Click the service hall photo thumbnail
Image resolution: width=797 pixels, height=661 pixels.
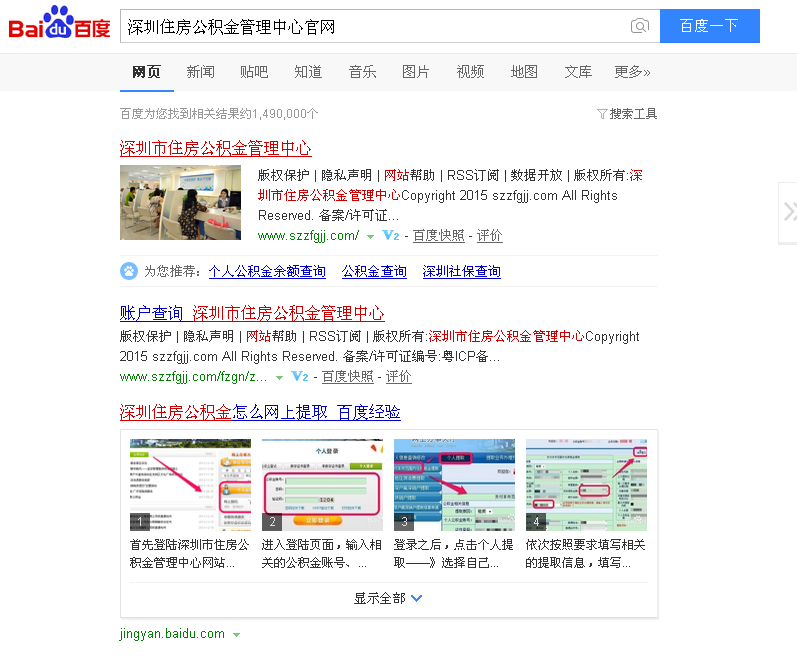(x=180, y=202)
